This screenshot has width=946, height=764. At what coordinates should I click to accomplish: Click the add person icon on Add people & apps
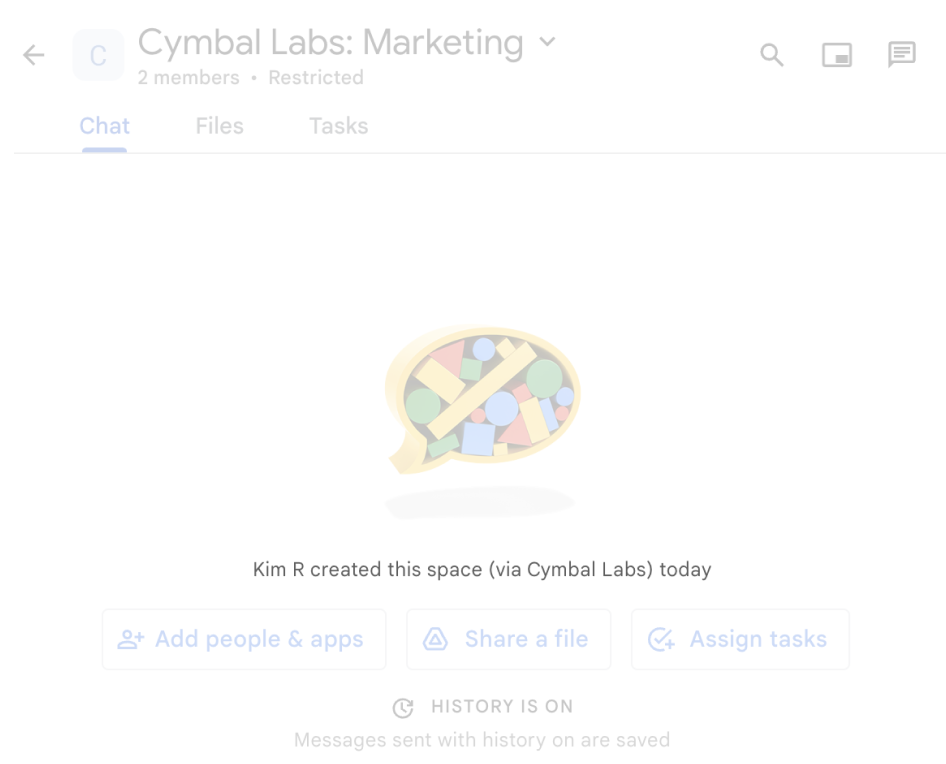click(131, 639)
